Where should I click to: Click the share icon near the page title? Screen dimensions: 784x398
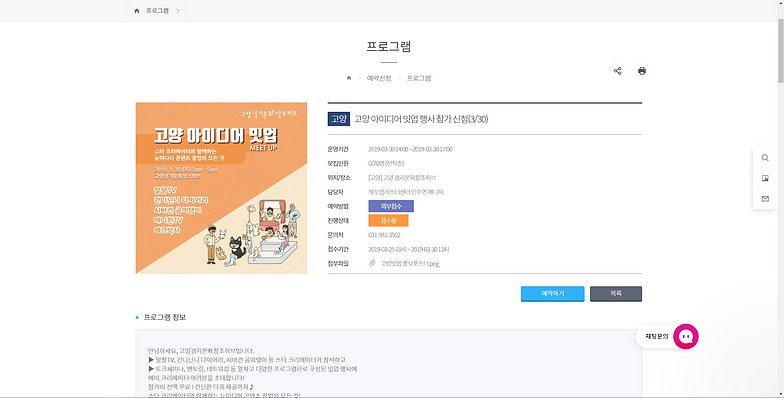[x=618, y=71]
